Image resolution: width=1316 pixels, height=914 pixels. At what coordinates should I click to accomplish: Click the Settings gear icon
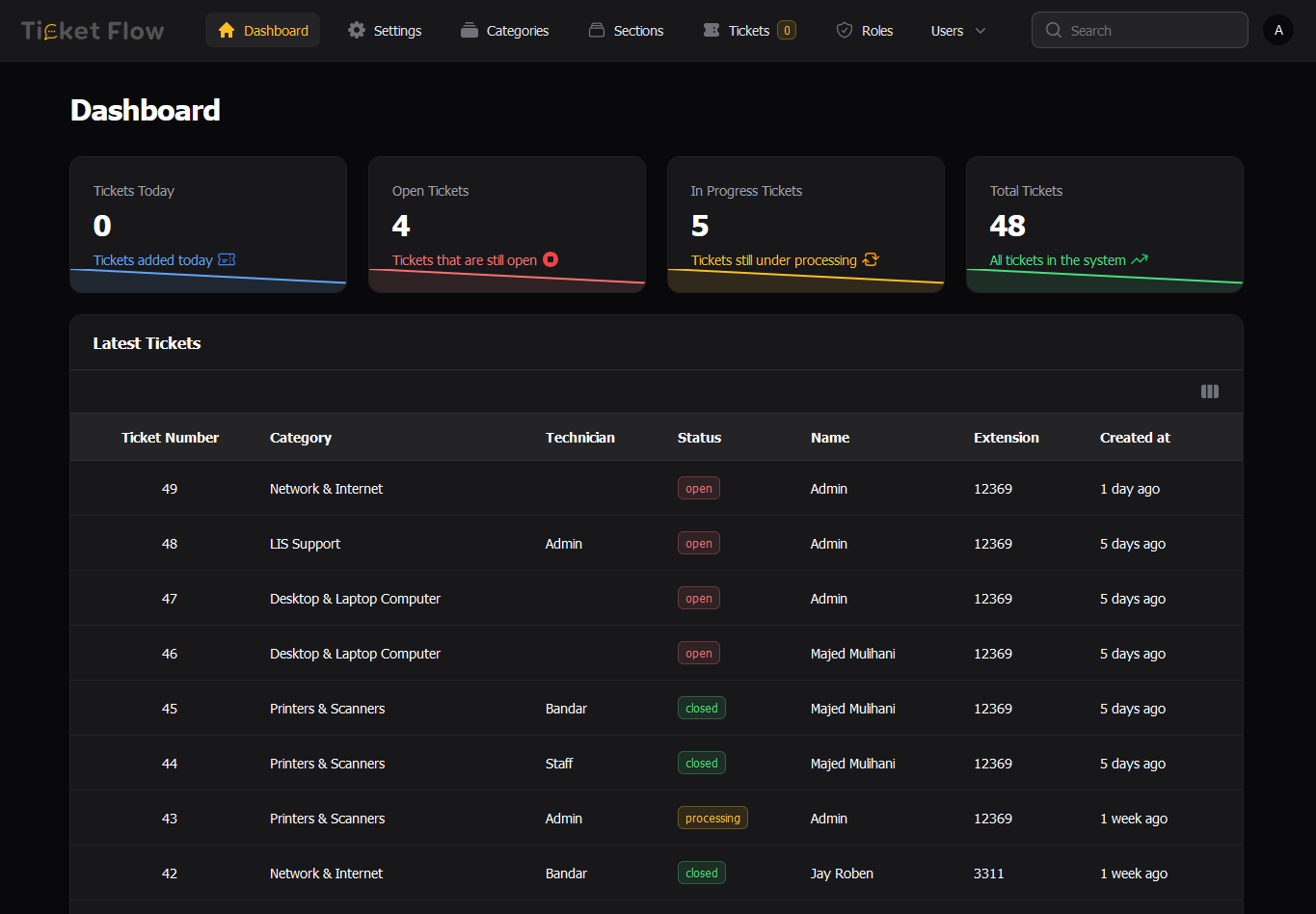coord(357,31)
